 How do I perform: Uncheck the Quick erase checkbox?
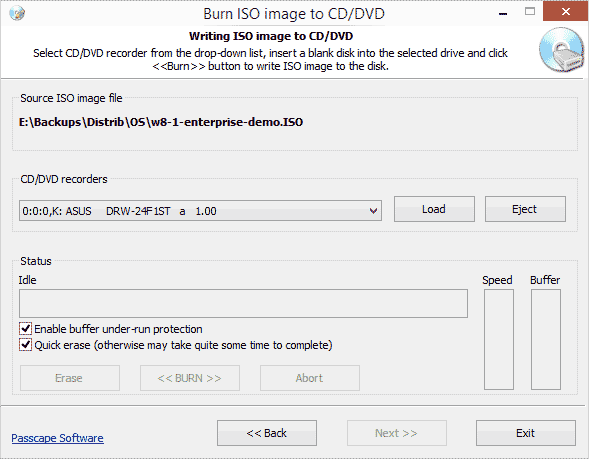25,344
